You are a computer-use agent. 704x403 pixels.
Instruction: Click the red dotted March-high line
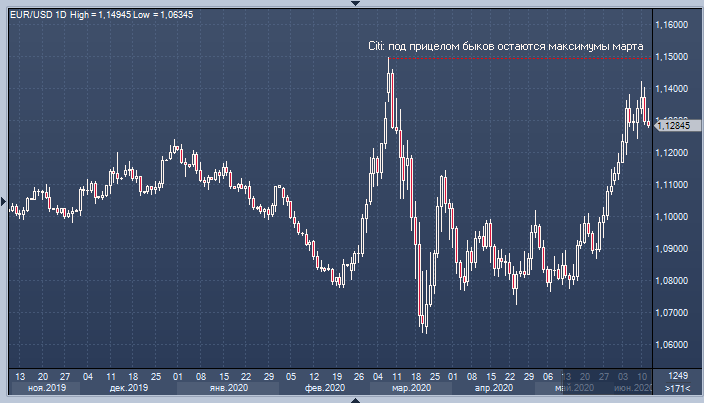[520, 59]
